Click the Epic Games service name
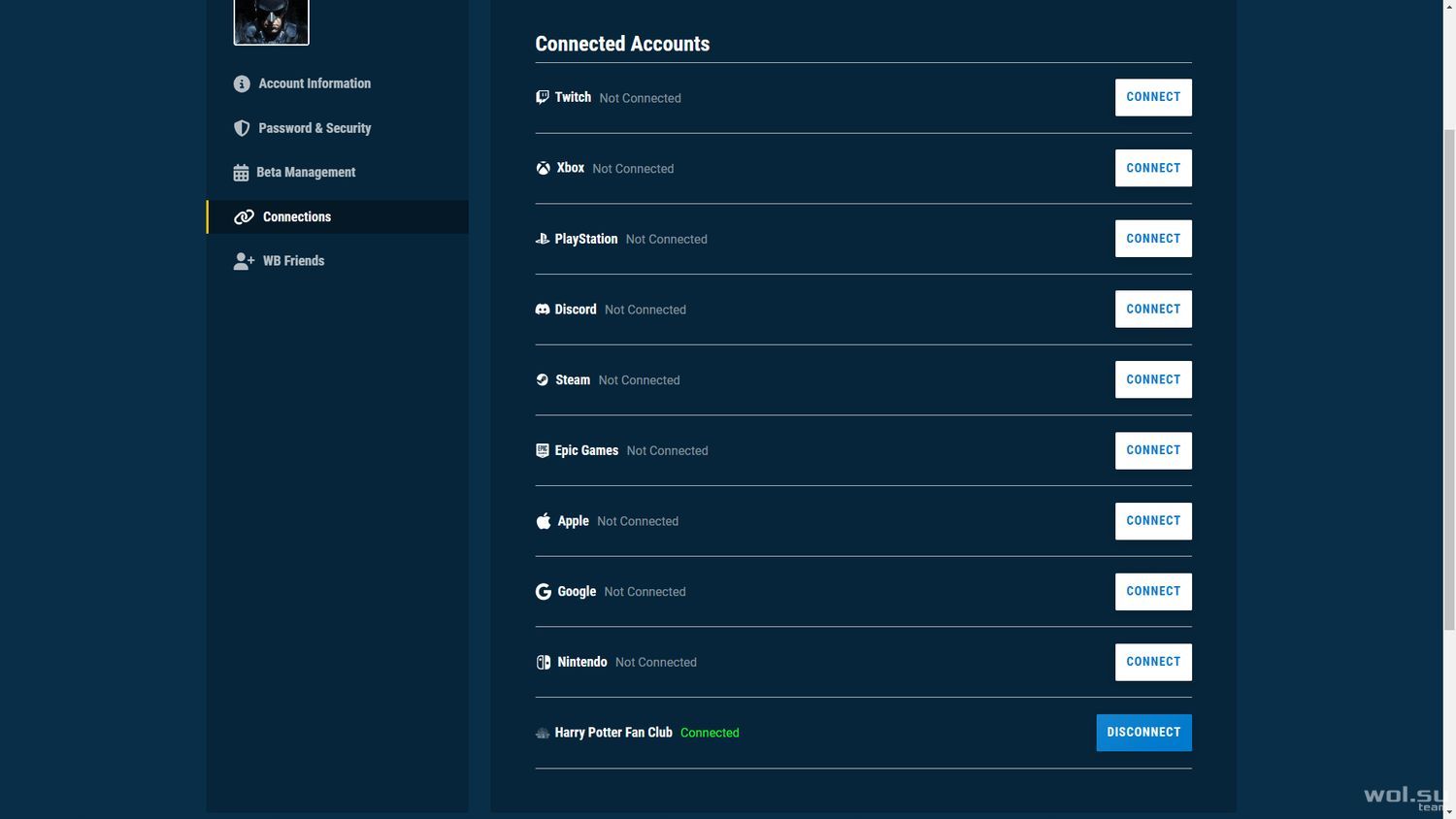Screen dimensions: 1456x819 click(x=586, y=450)
